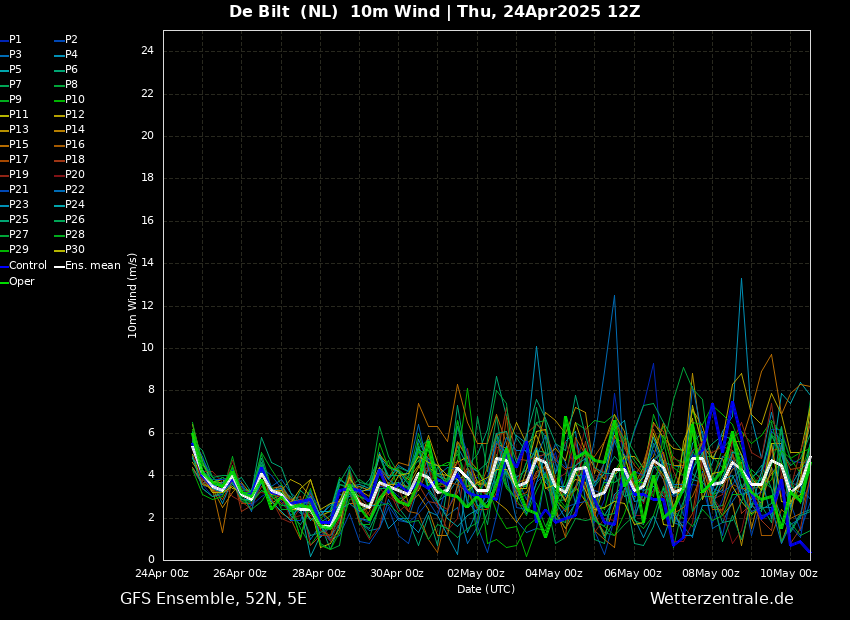Open the Wetterzentrale.de link text
The image size is (850, 620).
click(x=721, y=599)
